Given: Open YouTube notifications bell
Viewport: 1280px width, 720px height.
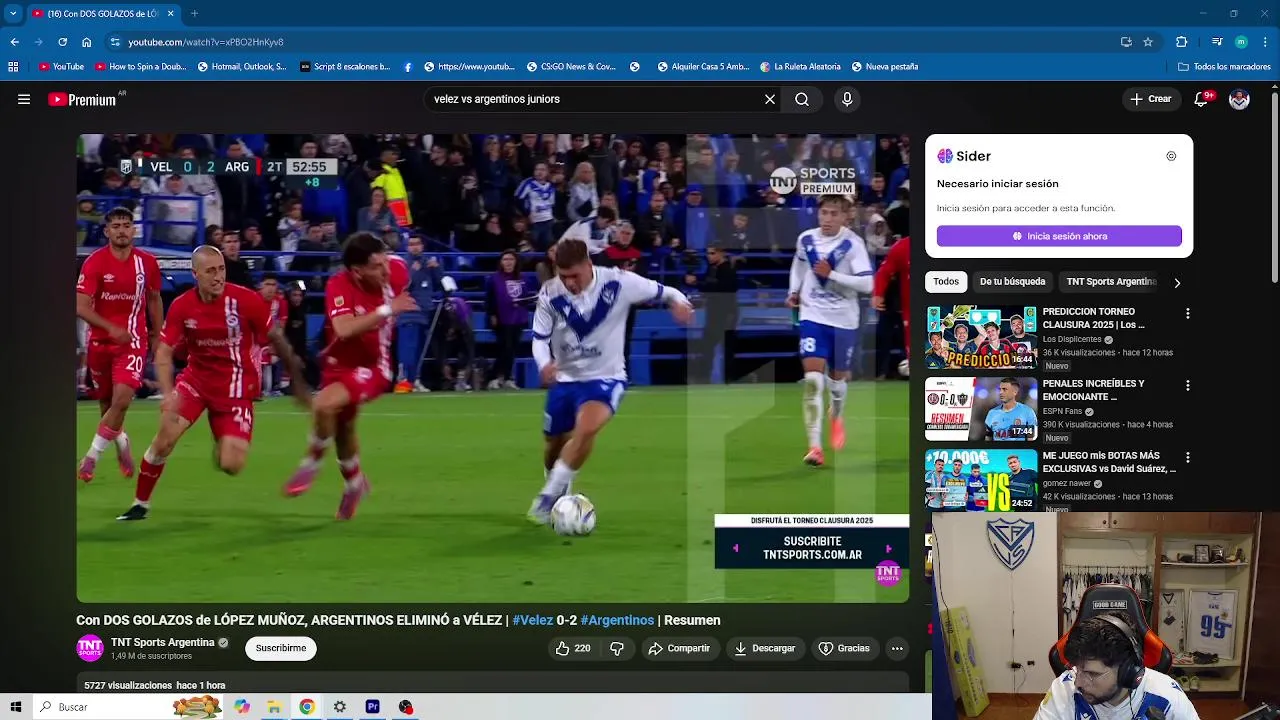Looking at the screenshot, I should (x=1202, y=99).
